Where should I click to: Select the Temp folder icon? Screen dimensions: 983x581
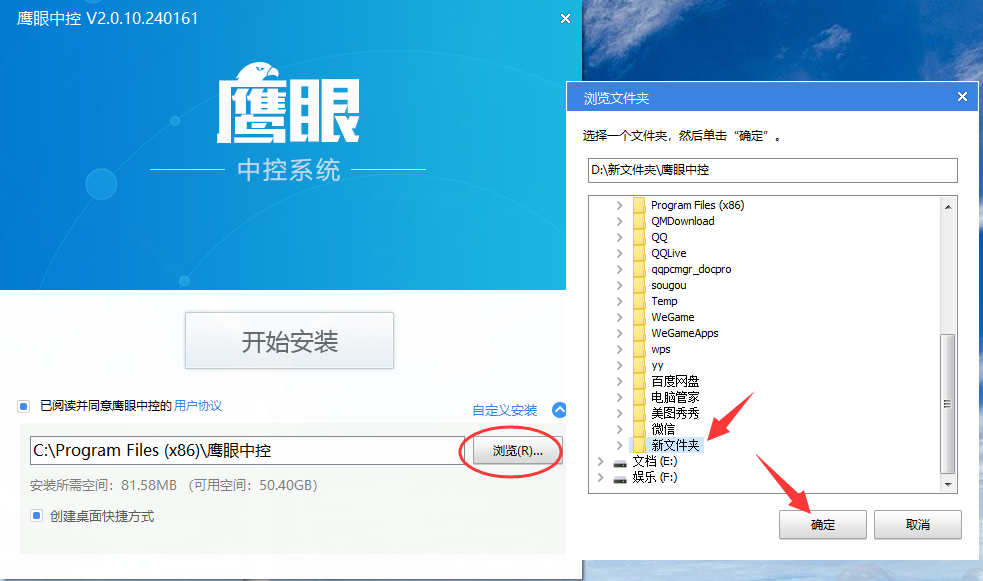coord(639,301)
